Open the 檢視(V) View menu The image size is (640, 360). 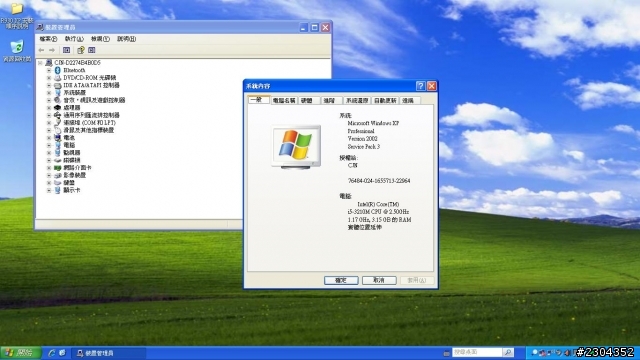100,39
